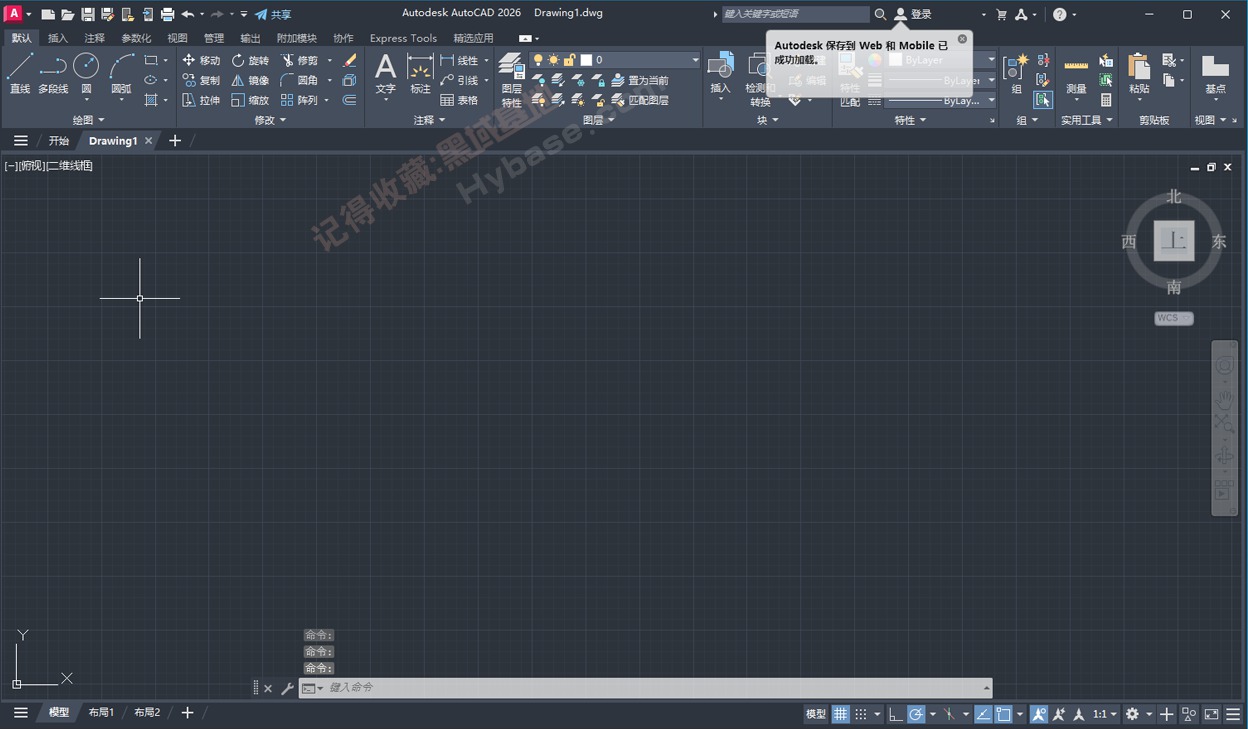Select the 标注 (Dimension) tool

tap(420, 74)
